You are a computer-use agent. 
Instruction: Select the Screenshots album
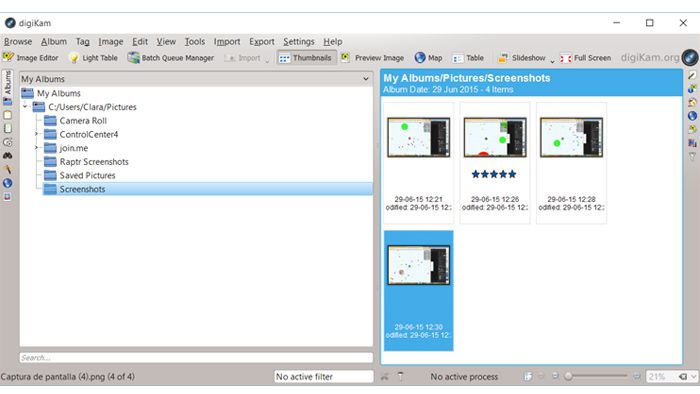coord(208,189)
